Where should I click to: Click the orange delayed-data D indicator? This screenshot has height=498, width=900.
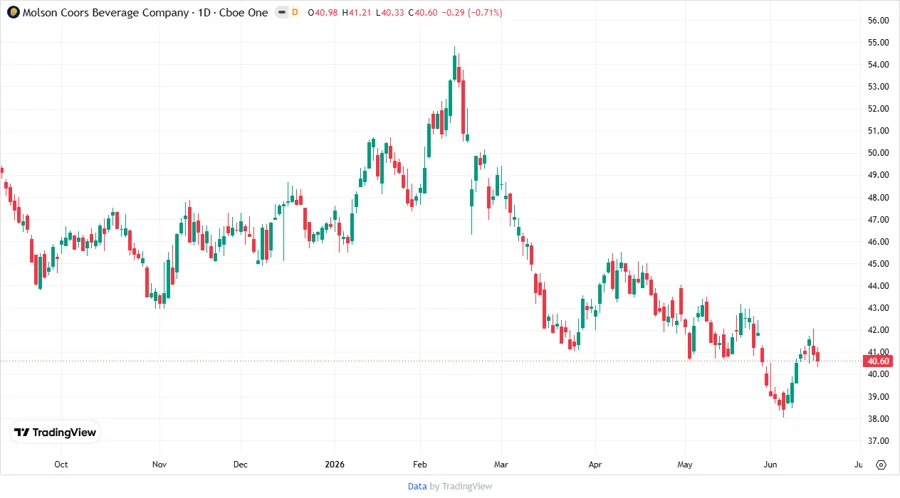click(295, 13)
